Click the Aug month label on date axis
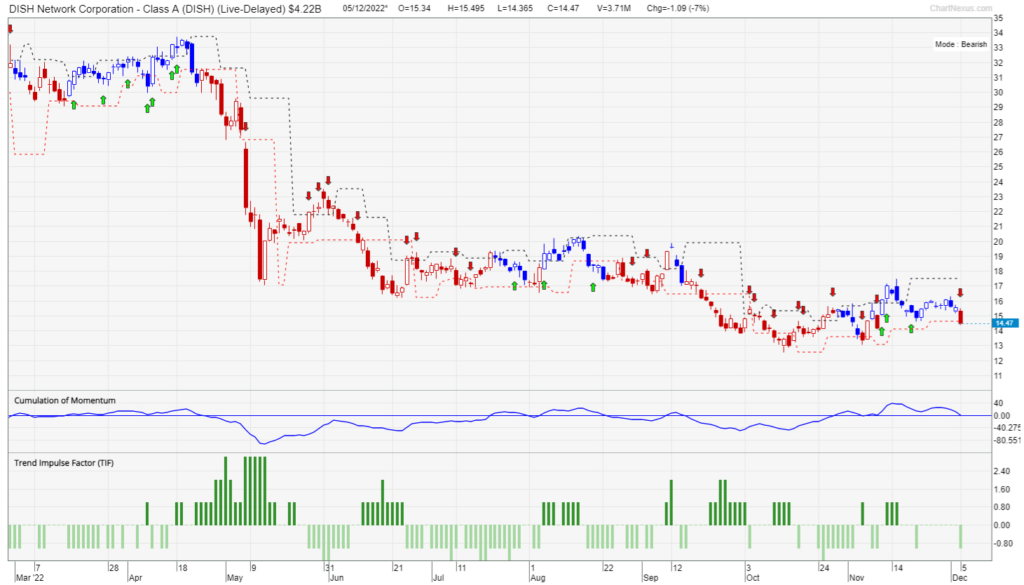Image resolution: width=1024 pixels, height=585 pixels. click(537, 578)
